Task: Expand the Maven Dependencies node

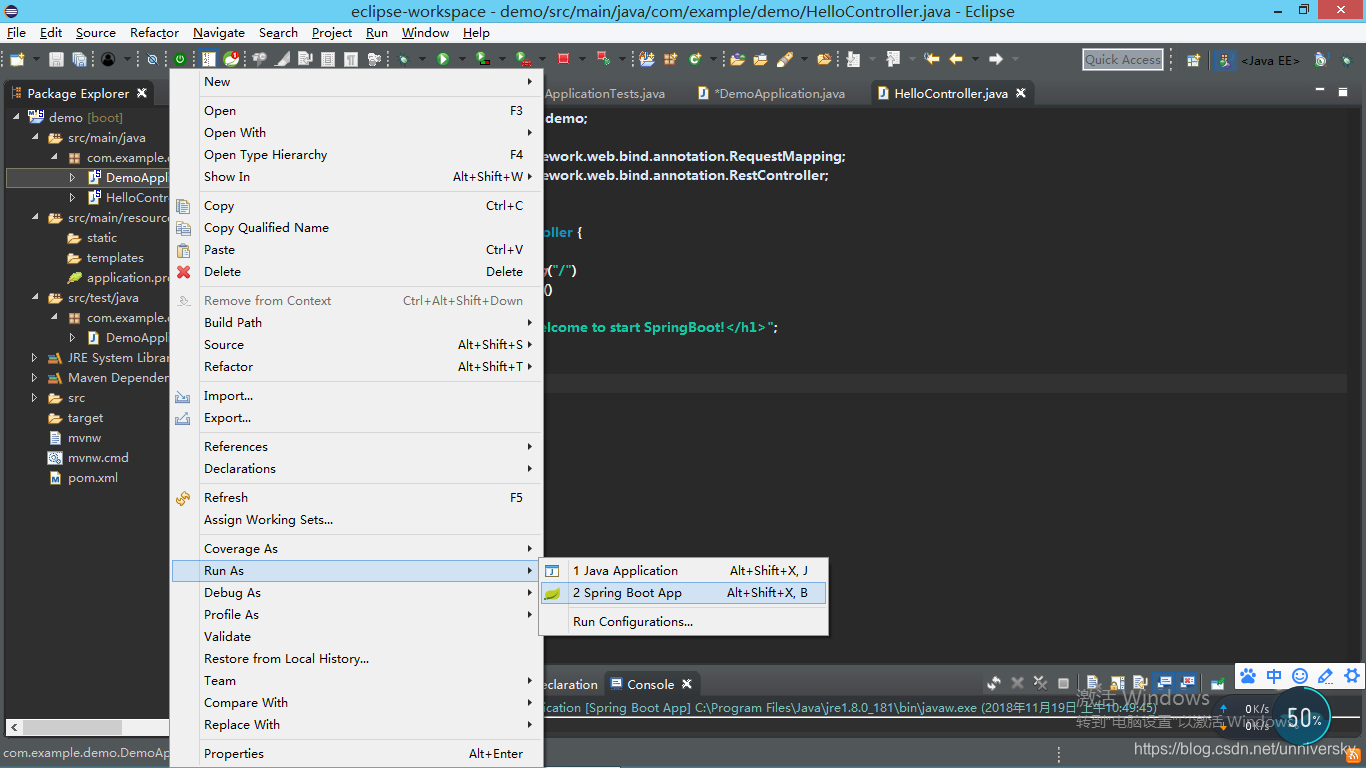Action: pyautogui.click(x=35, y=378)
